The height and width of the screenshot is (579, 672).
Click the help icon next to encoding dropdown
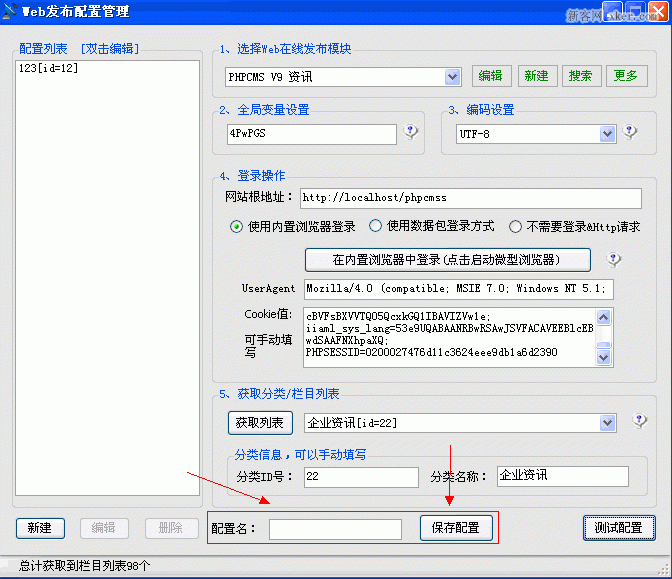tap(630, 133)
